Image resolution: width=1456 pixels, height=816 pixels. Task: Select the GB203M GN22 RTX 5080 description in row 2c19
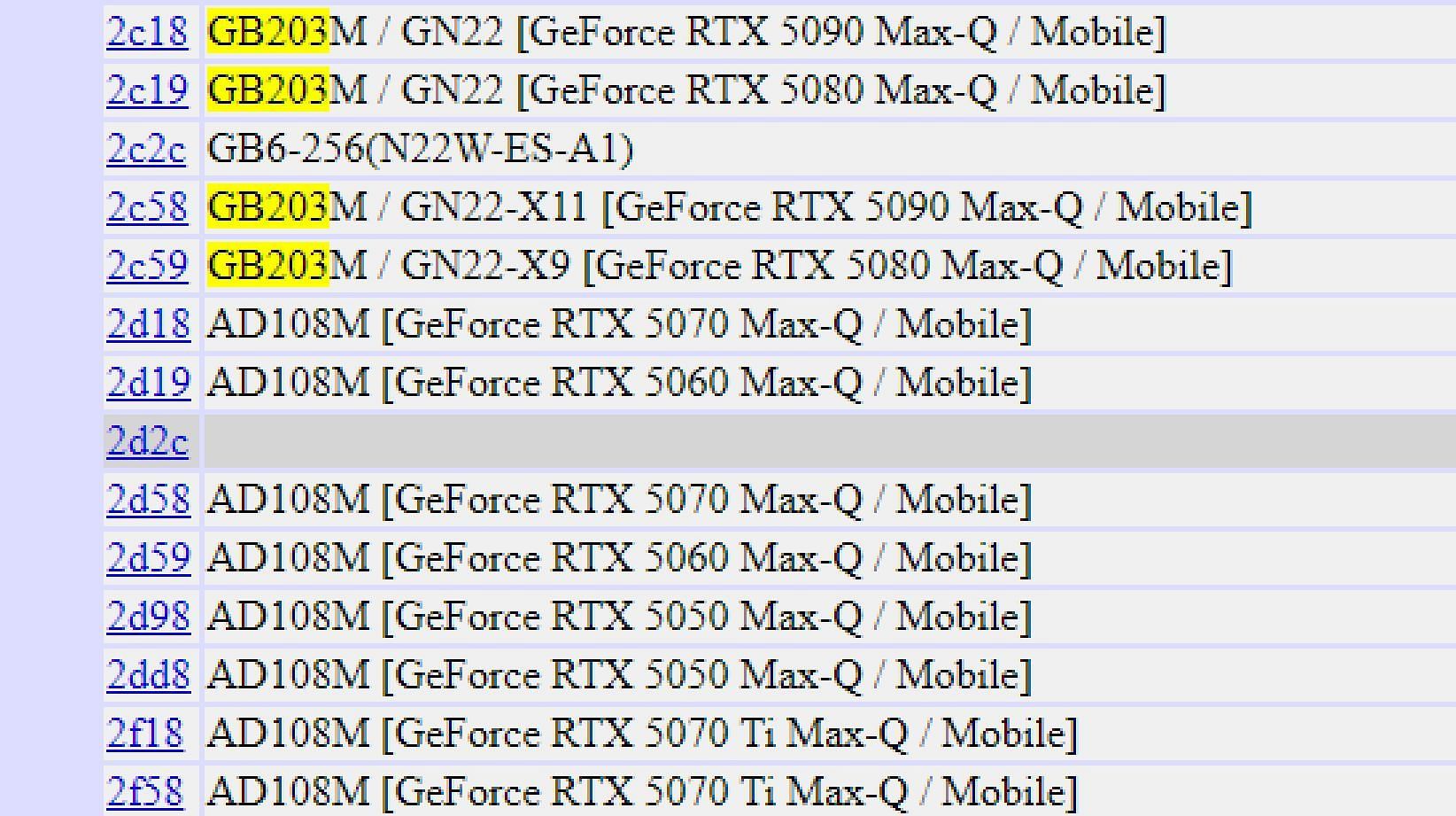[x=686, y=91]
